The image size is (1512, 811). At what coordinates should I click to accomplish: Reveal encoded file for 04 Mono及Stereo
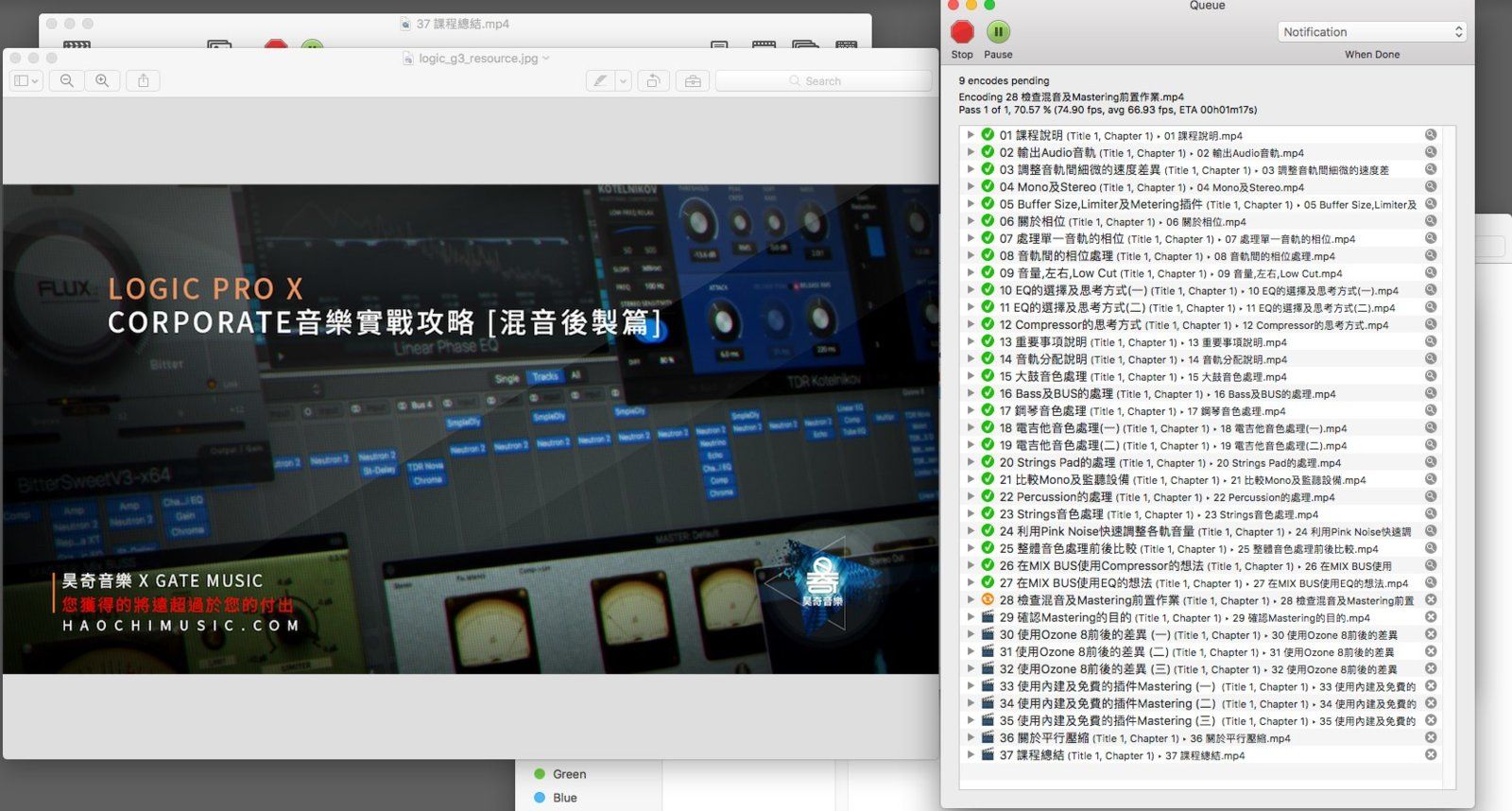(x=1431, y=187)
